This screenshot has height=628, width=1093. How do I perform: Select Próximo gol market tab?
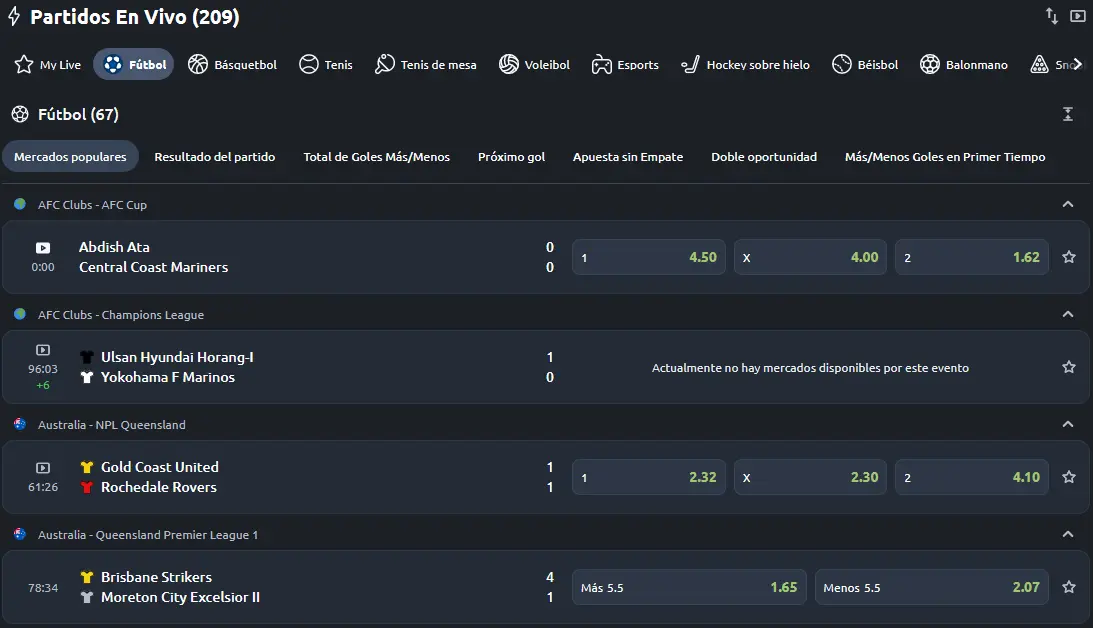point(512,157)
